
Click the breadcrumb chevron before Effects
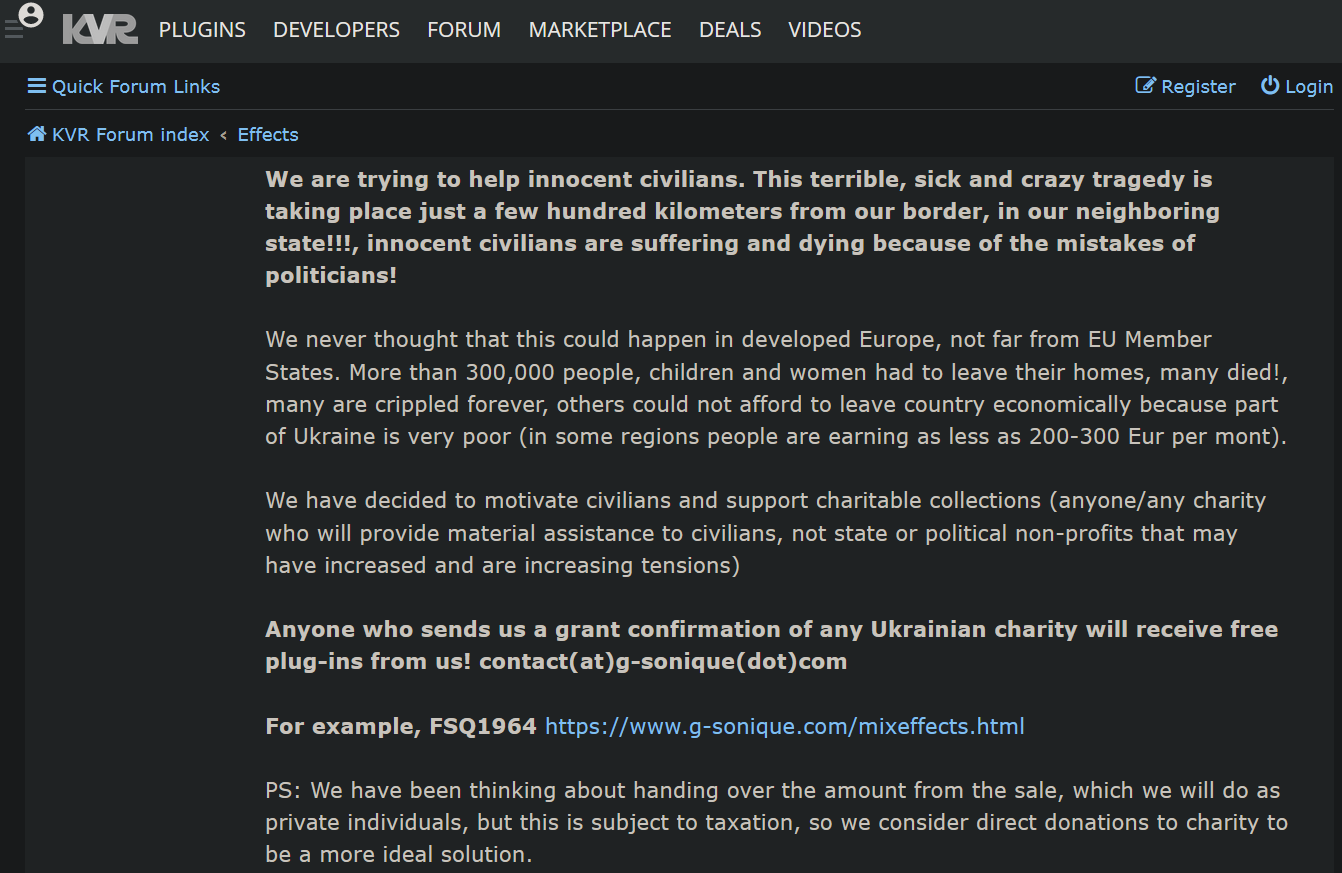click(x=224, y=135)
